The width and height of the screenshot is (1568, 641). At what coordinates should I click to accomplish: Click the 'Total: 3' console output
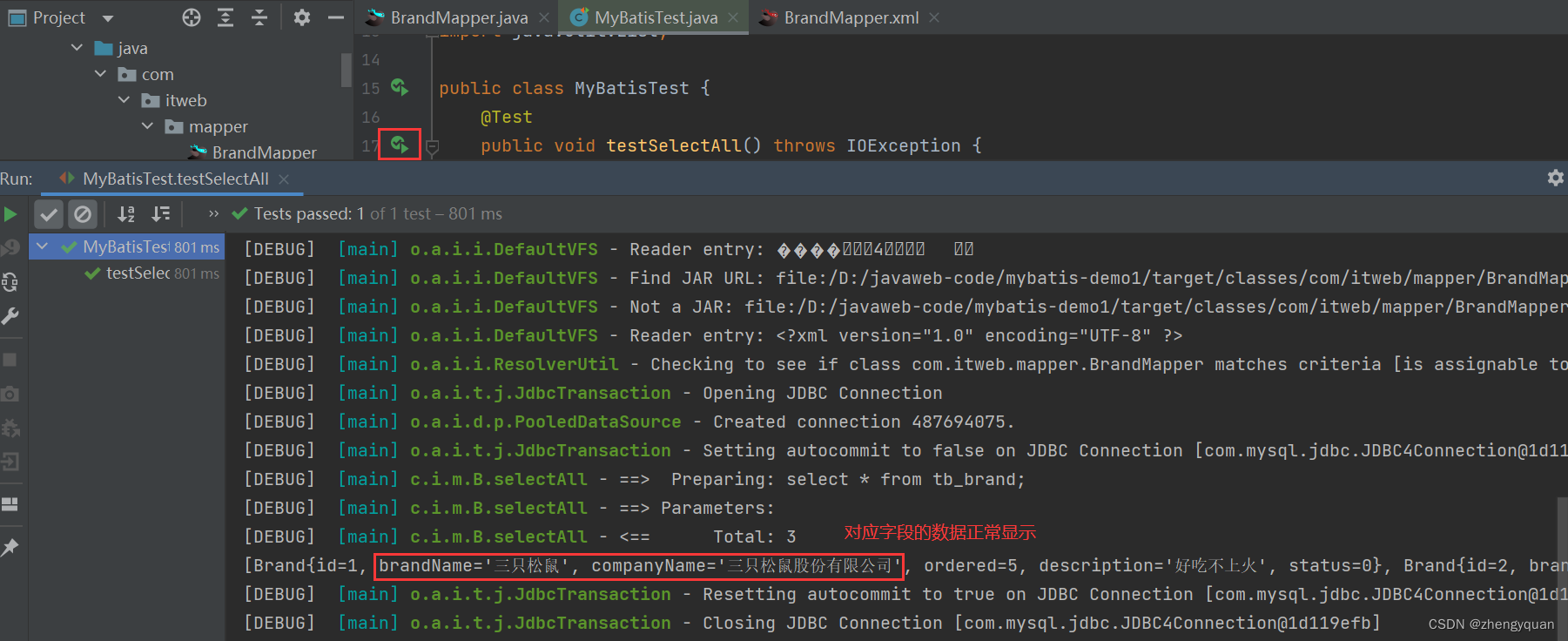pyautogui.click(x=754, y=536)
